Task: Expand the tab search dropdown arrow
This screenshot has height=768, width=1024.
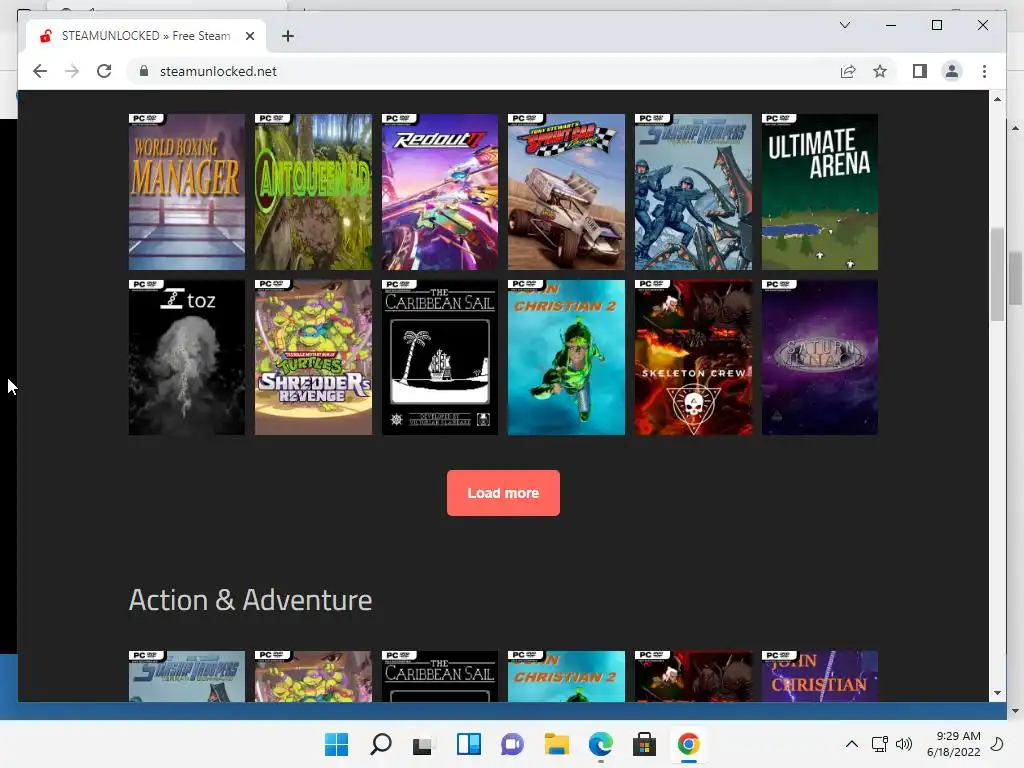Action: point(844,25)
